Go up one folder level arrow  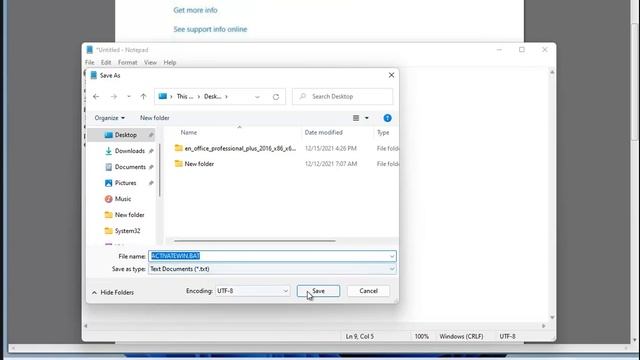tap(143, 97)
